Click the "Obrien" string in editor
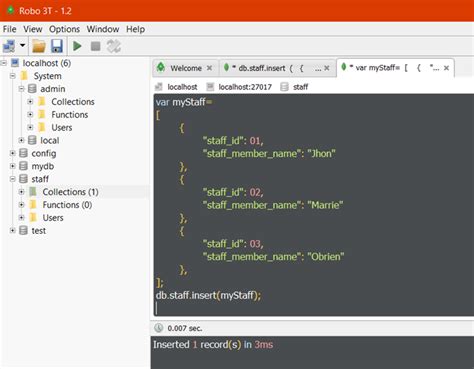 pos(326,257)
